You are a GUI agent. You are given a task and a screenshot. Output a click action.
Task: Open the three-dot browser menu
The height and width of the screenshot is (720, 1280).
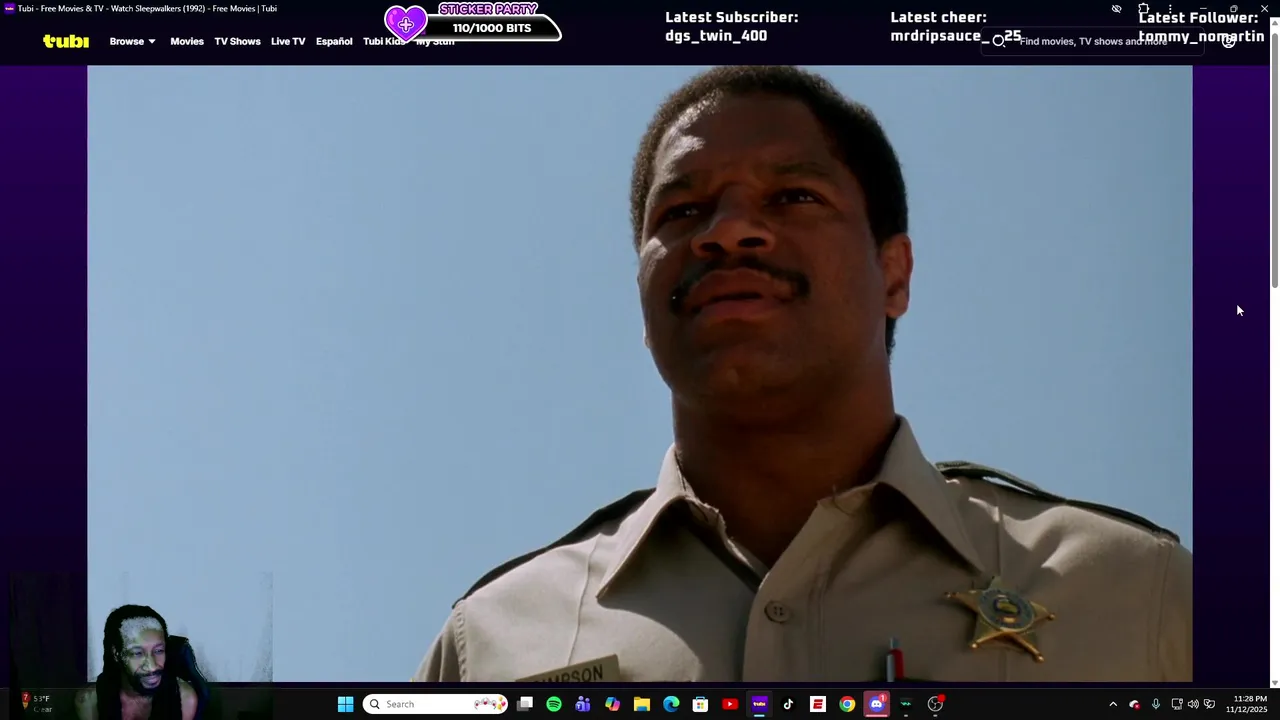(x=1170, y=9)
